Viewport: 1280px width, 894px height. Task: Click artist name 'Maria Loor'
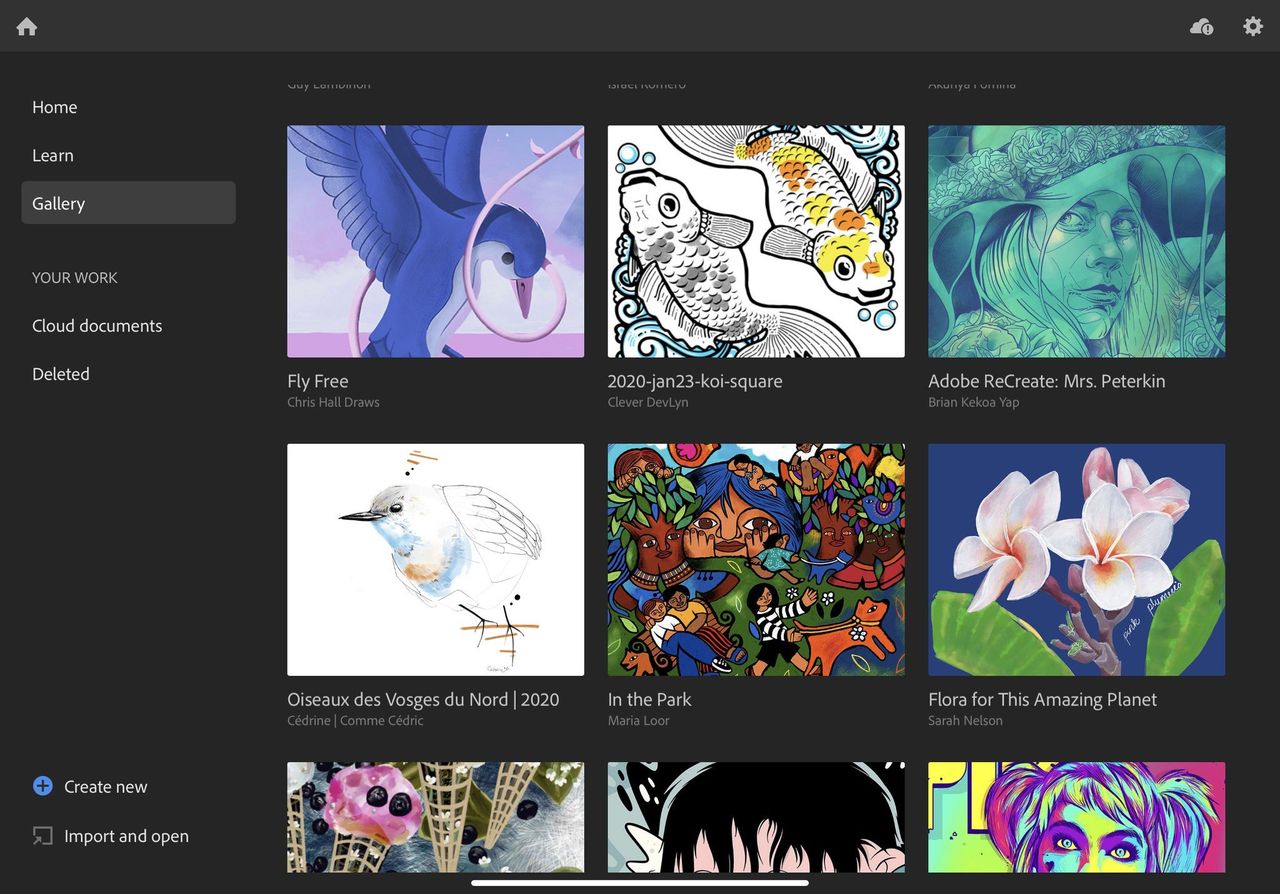(639, 721)
